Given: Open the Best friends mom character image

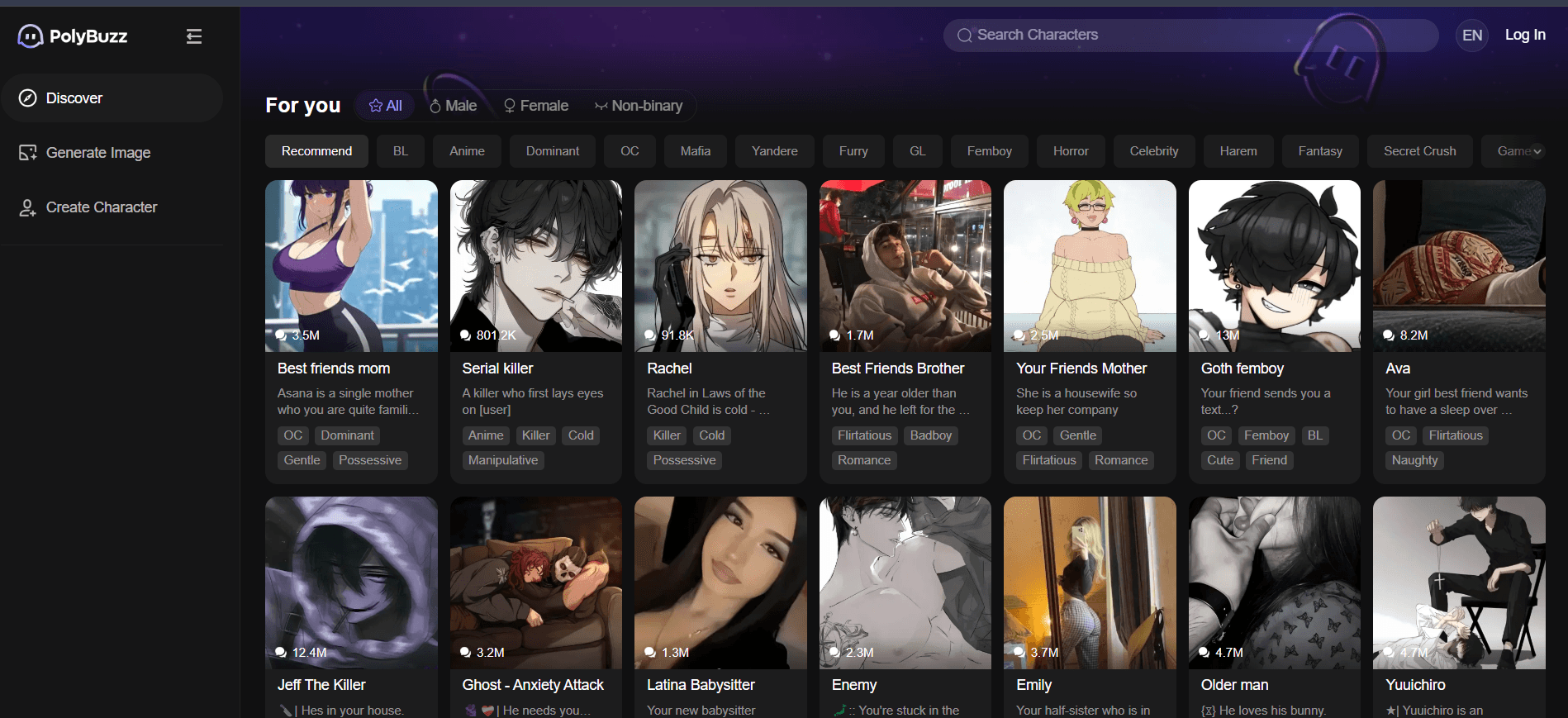Looking at the screenshot, I should (x=351, y=266).
